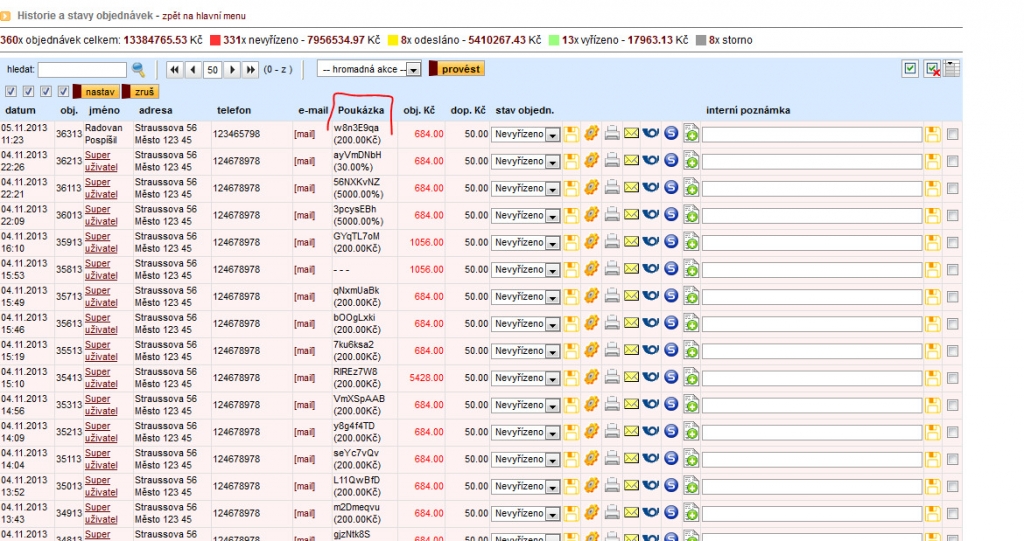This screenshot has width=1024, height=541.
Task: Tick the row checkbox for order 35913
Action: pos(953,242)
